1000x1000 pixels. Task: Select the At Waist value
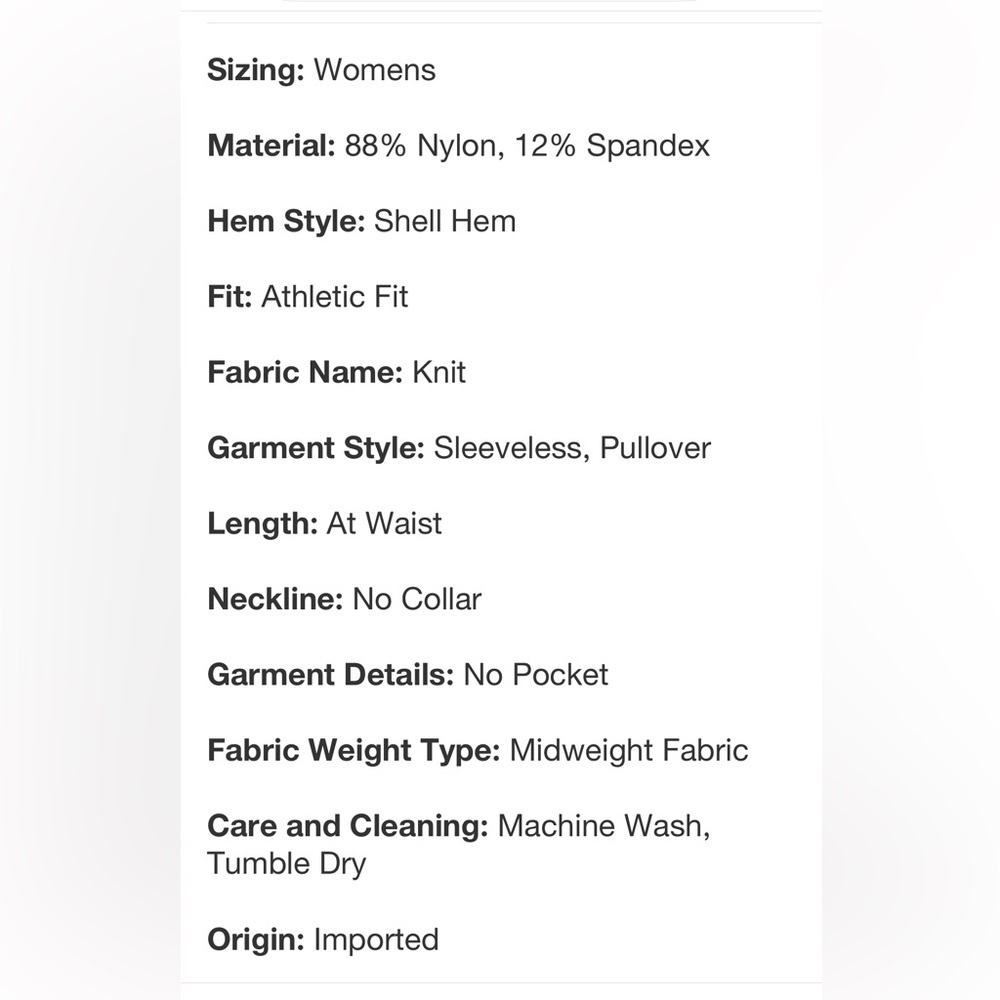click(x=384, y=524)
